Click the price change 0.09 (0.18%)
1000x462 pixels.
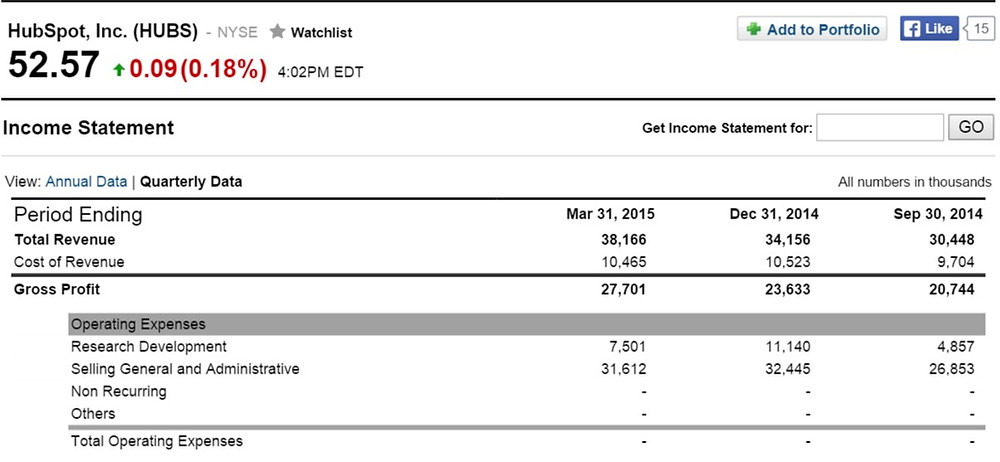pyautogui.click(x=198, y=70)
